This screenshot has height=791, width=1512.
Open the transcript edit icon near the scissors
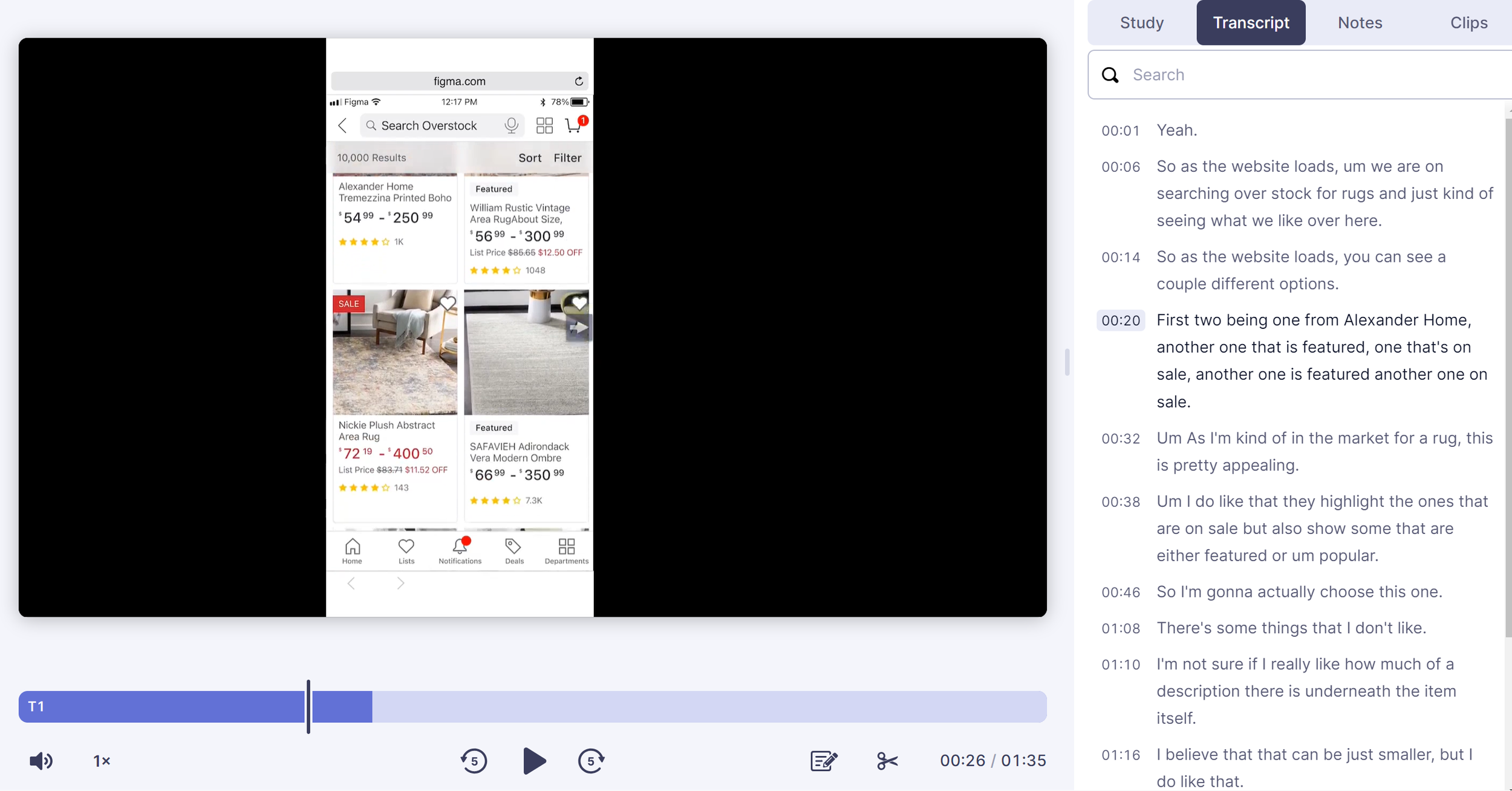(x=823, y=761)
